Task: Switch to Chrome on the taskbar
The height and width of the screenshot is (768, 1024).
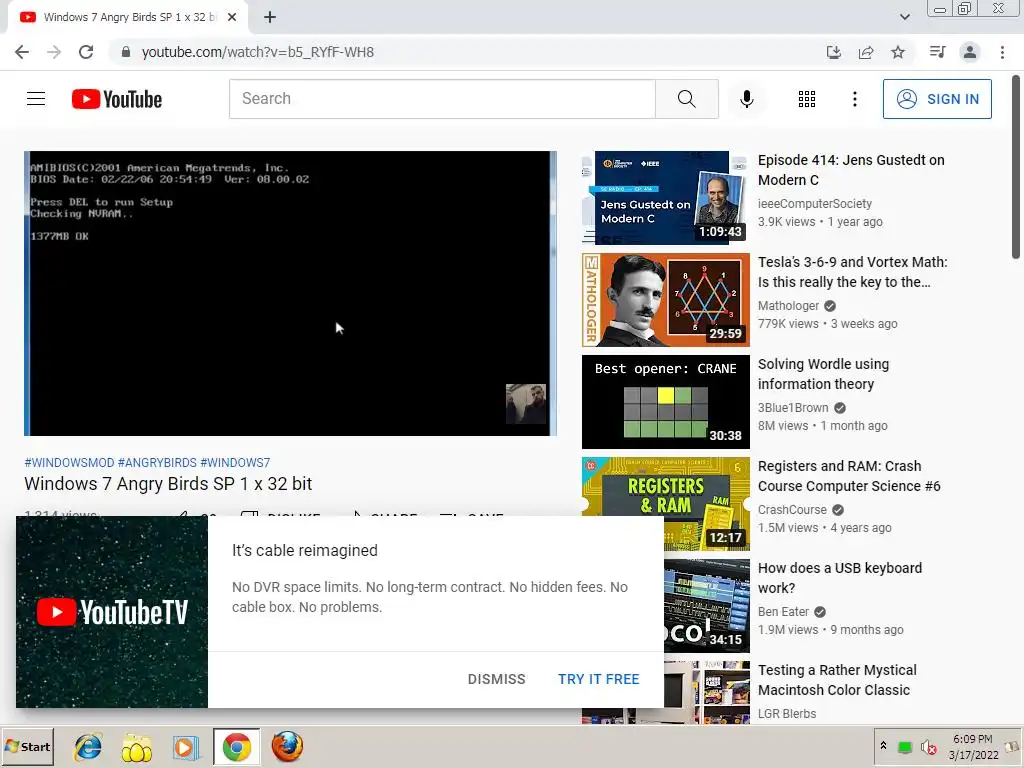Action: [236, 746]
